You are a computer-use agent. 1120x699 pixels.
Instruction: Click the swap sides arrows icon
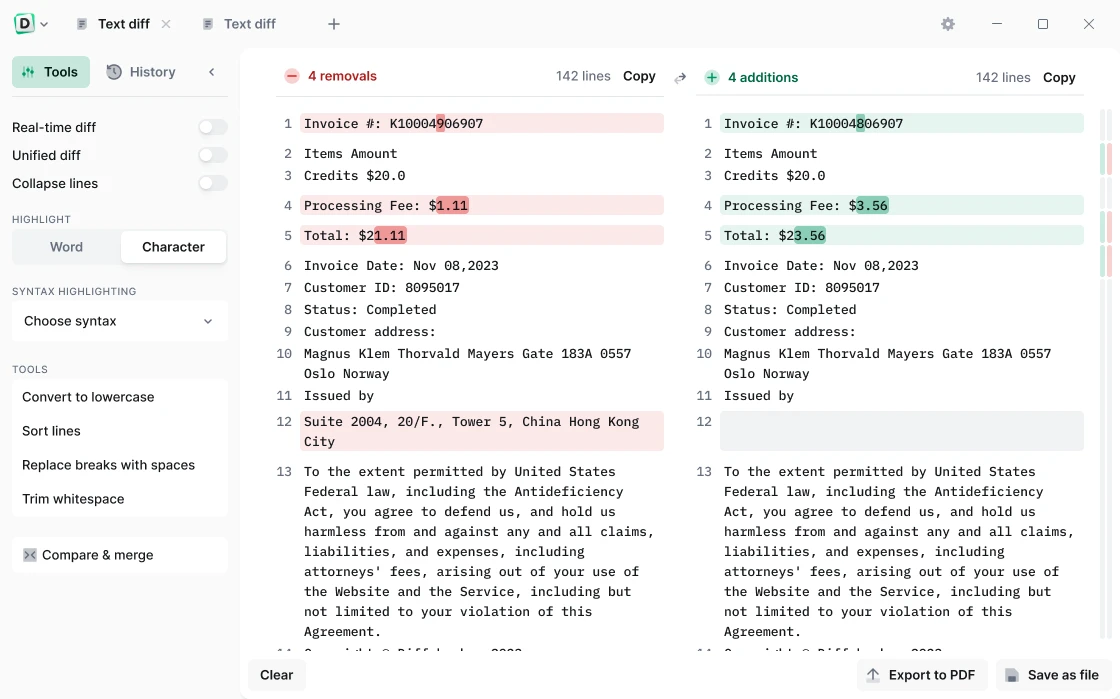click(x=680, y=78)
